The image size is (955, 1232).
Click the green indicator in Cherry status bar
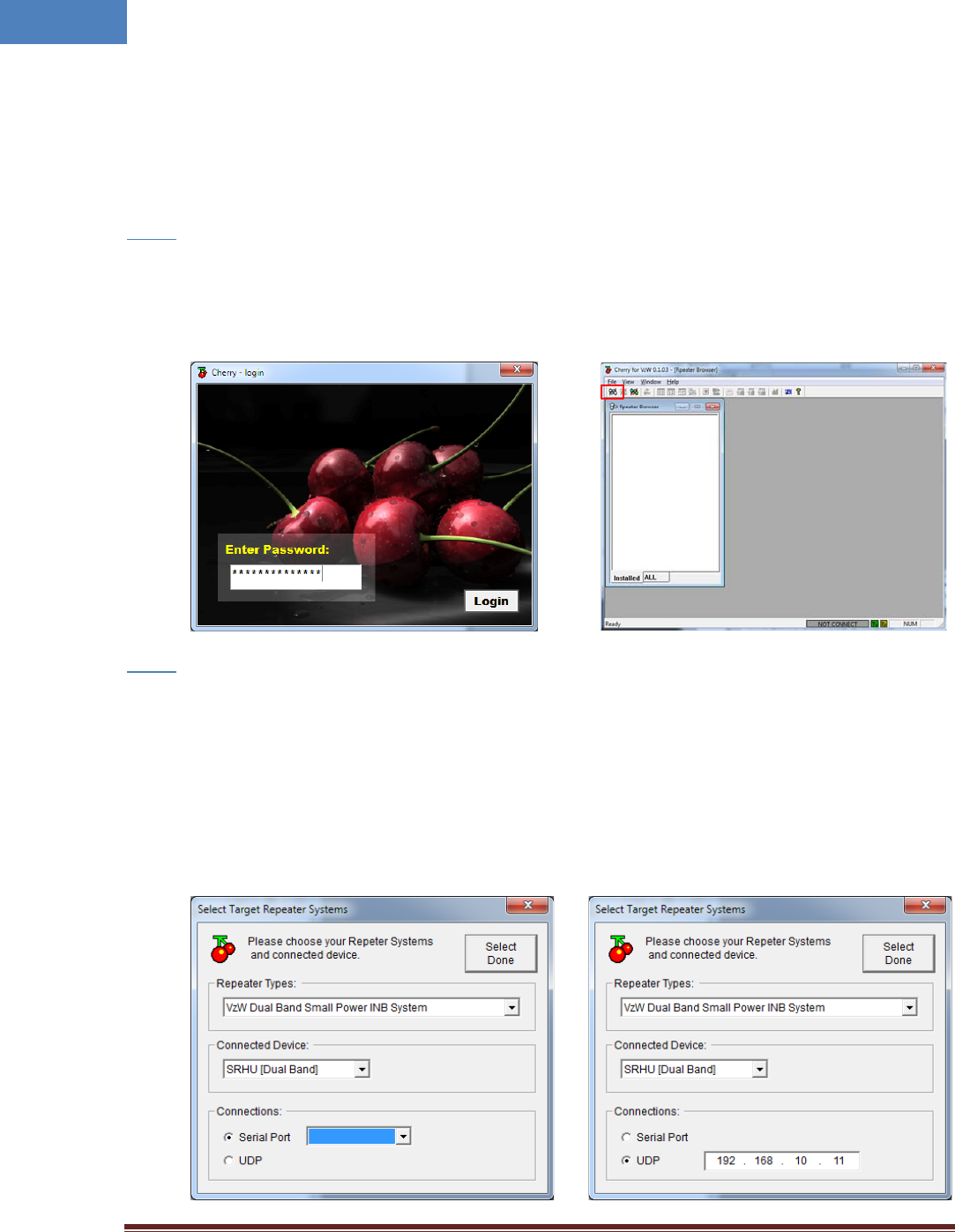[875, 623]
